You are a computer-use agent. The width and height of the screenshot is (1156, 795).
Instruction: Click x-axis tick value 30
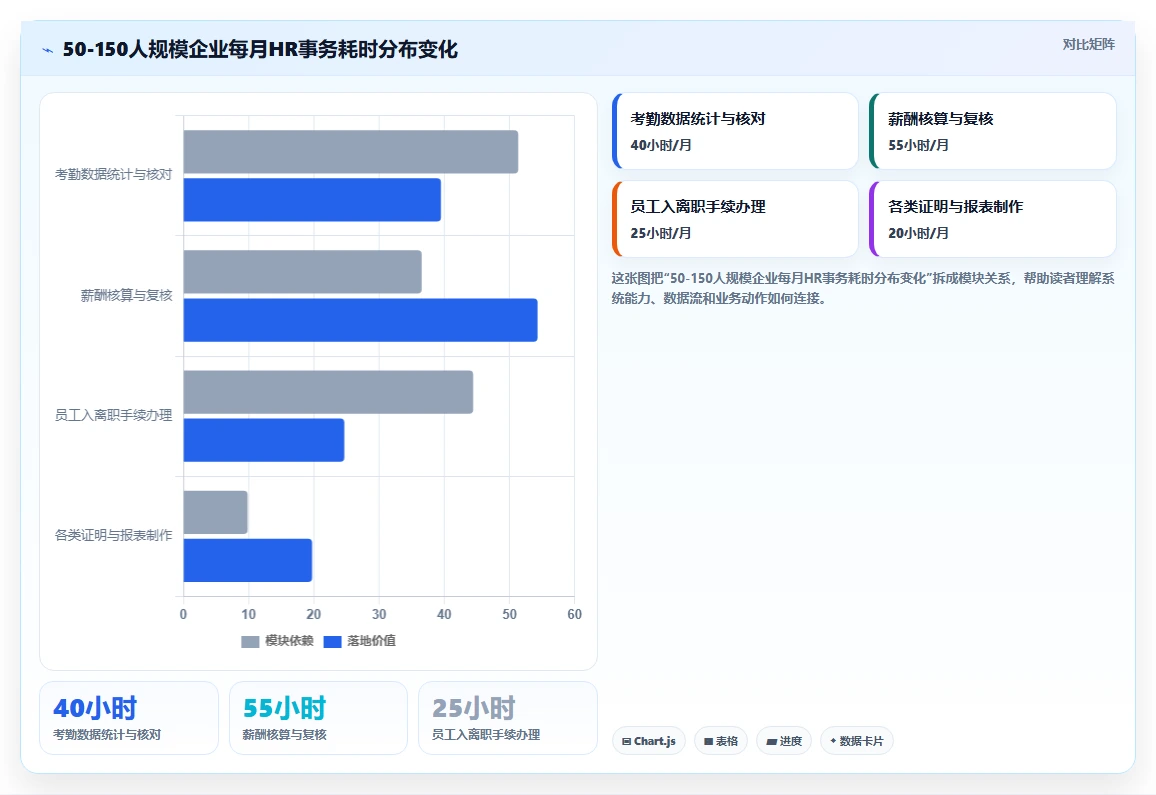tap(379, 614)
